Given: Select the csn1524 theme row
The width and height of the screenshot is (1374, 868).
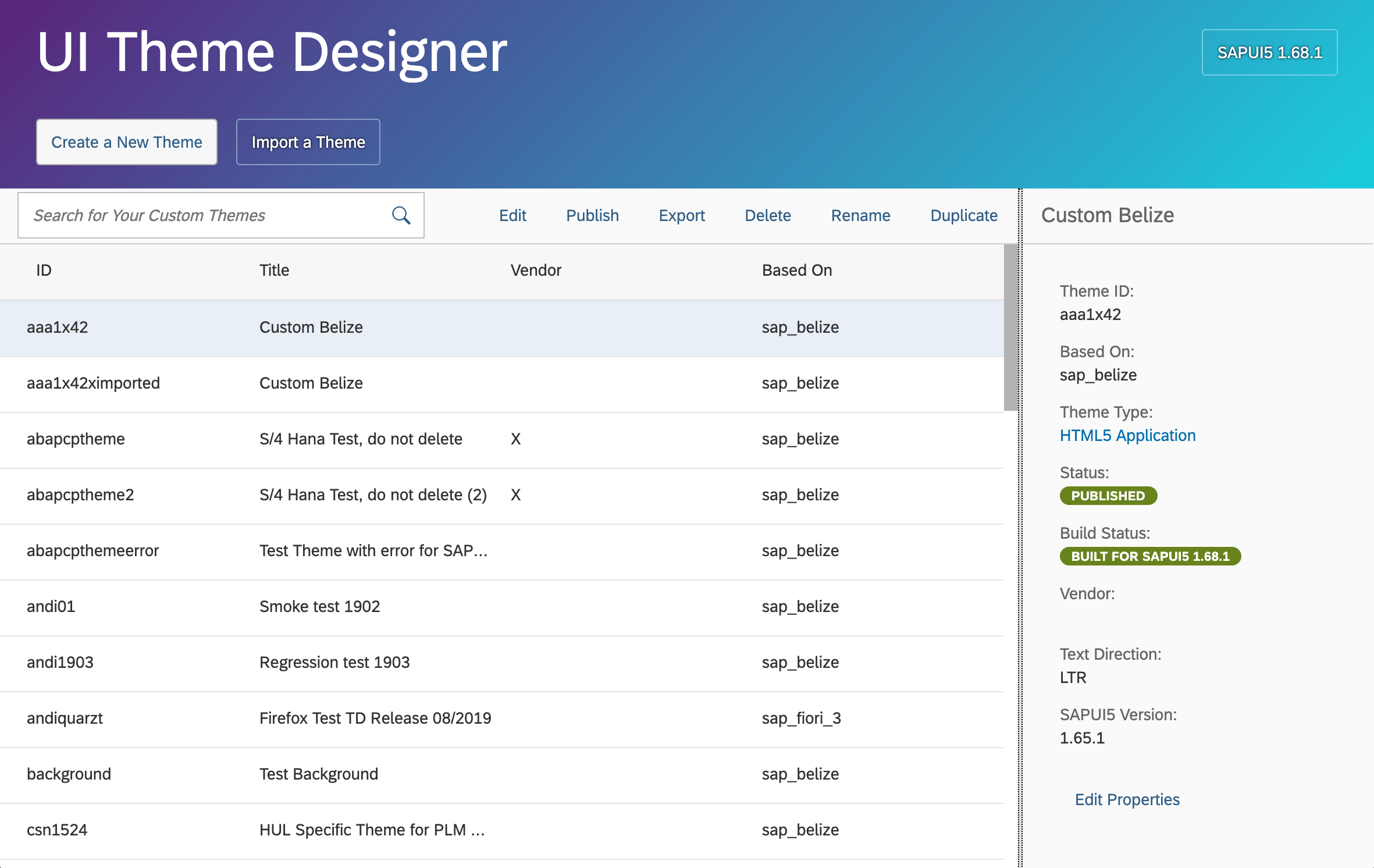Looking at the screenshot, I should pos(502,830).
